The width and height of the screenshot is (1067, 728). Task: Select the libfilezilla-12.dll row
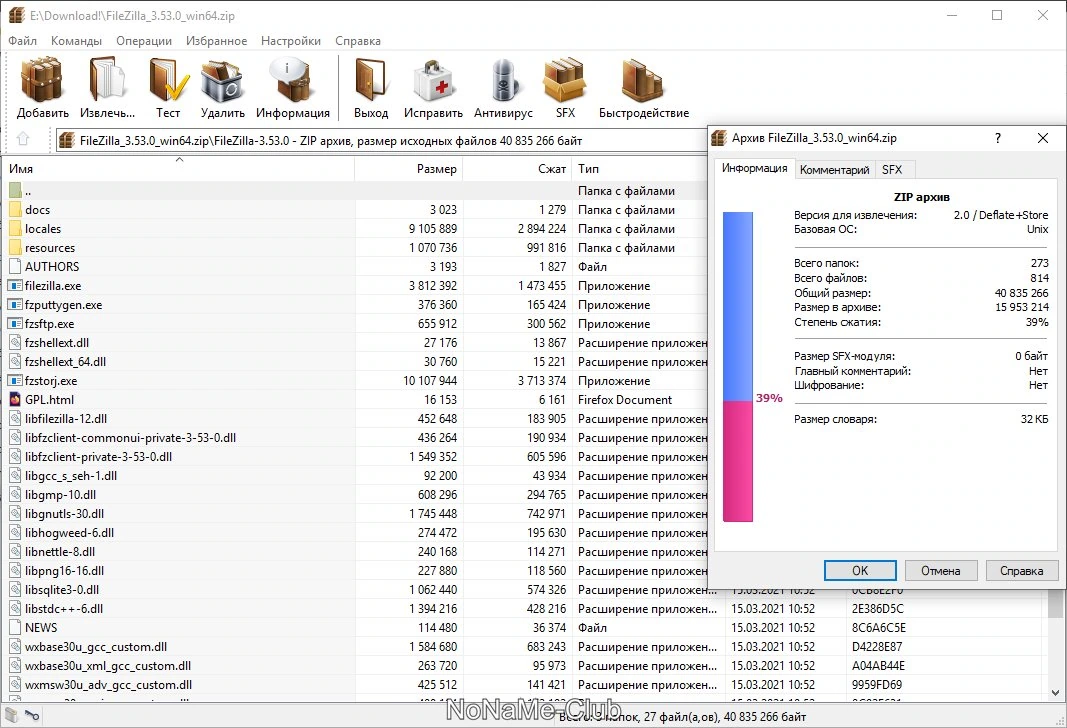coord(354,418)
